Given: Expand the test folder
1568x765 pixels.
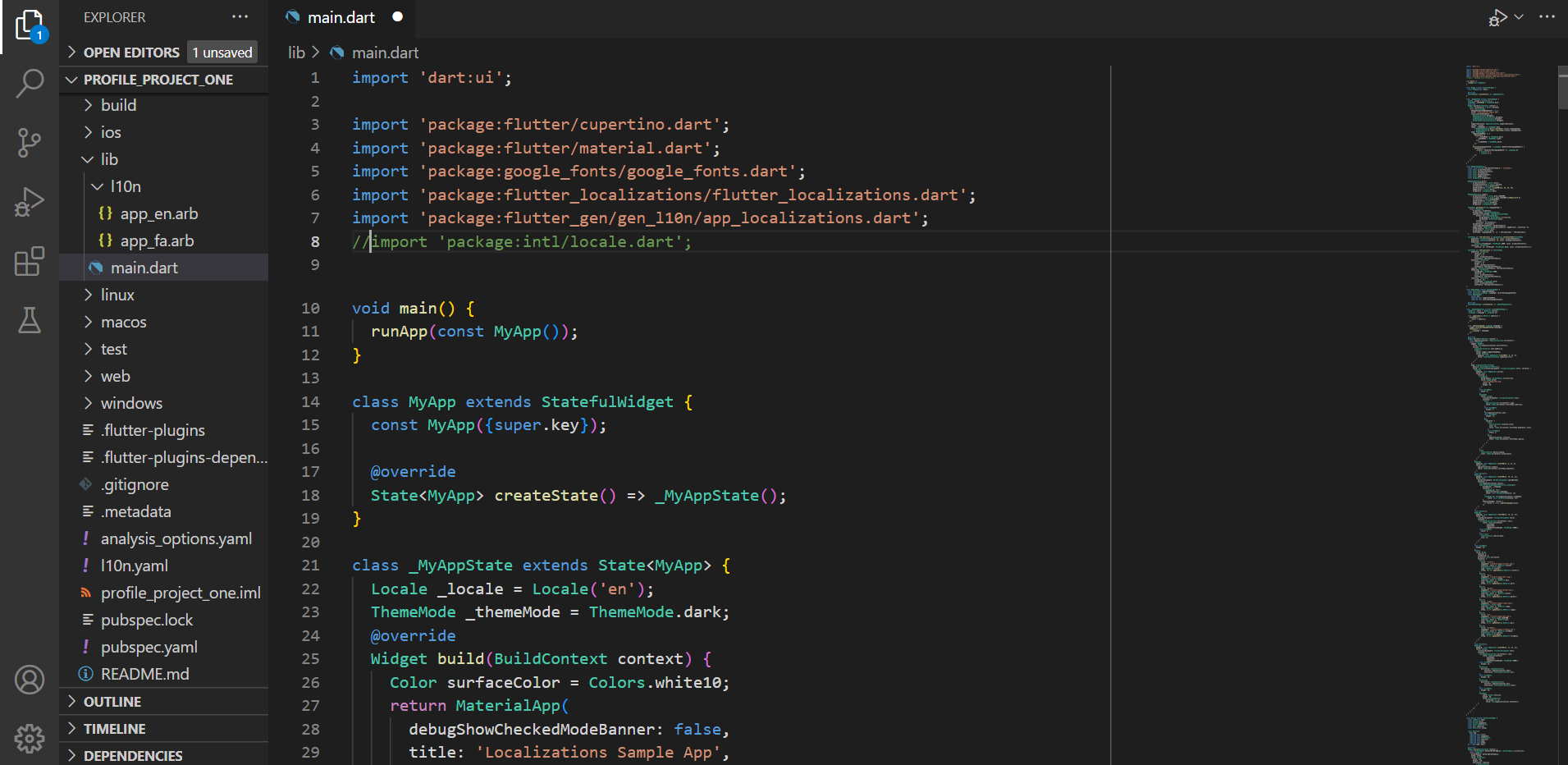Looking at the screenshot, I should point(163,349).
